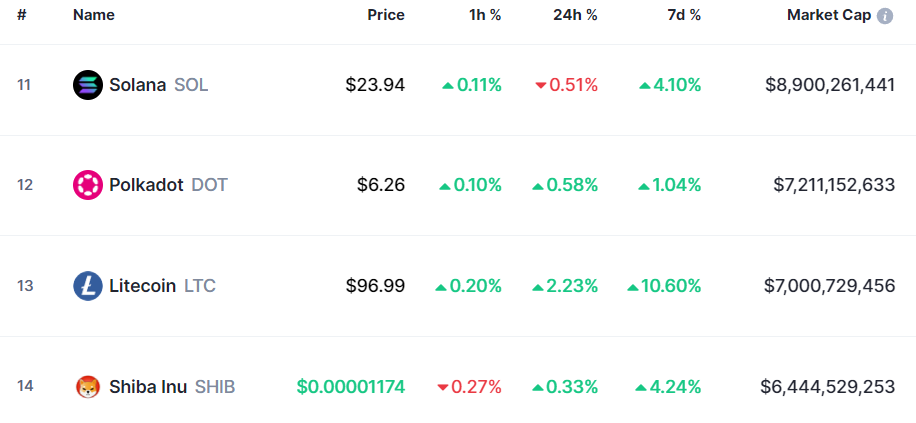Sort by the Name column header

(x=93, y=15)
